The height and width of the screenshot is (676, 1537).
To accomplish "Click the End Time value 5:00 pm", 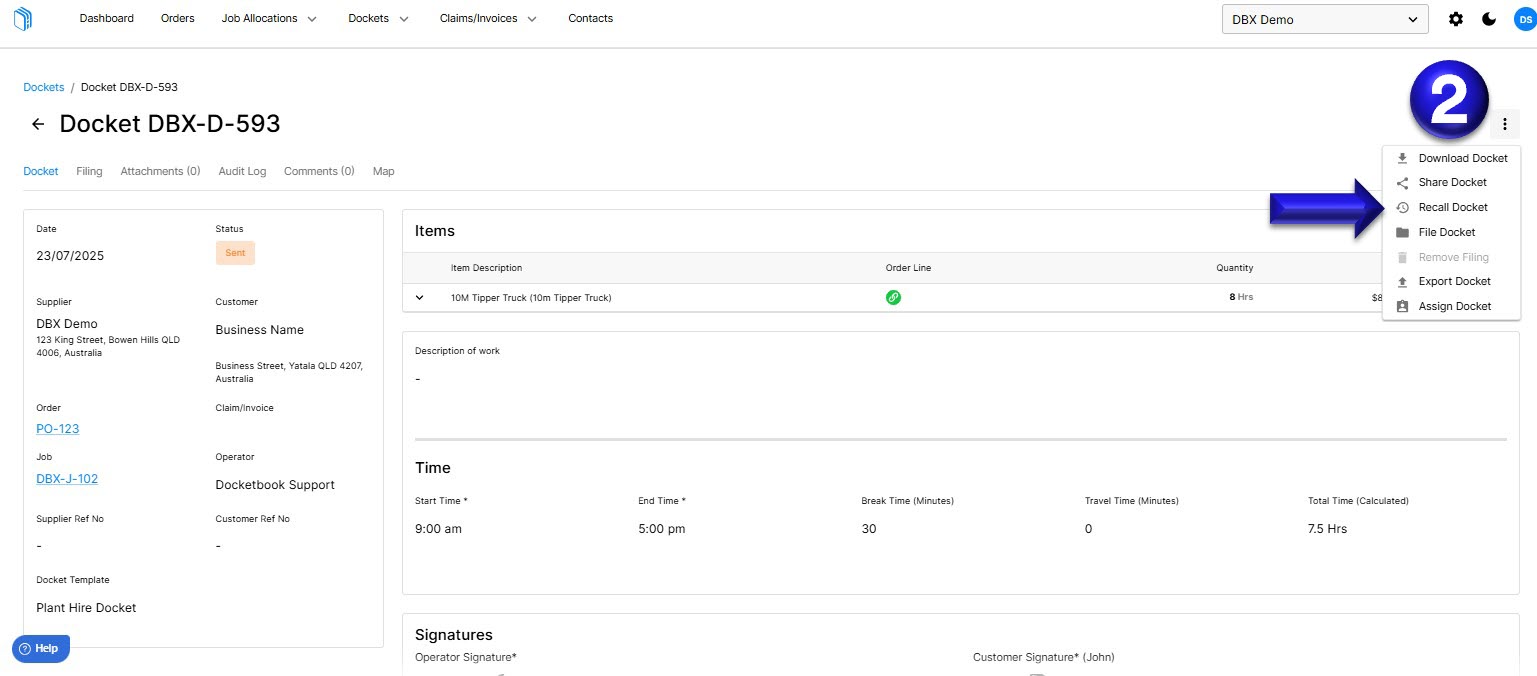I will point(662,529).
